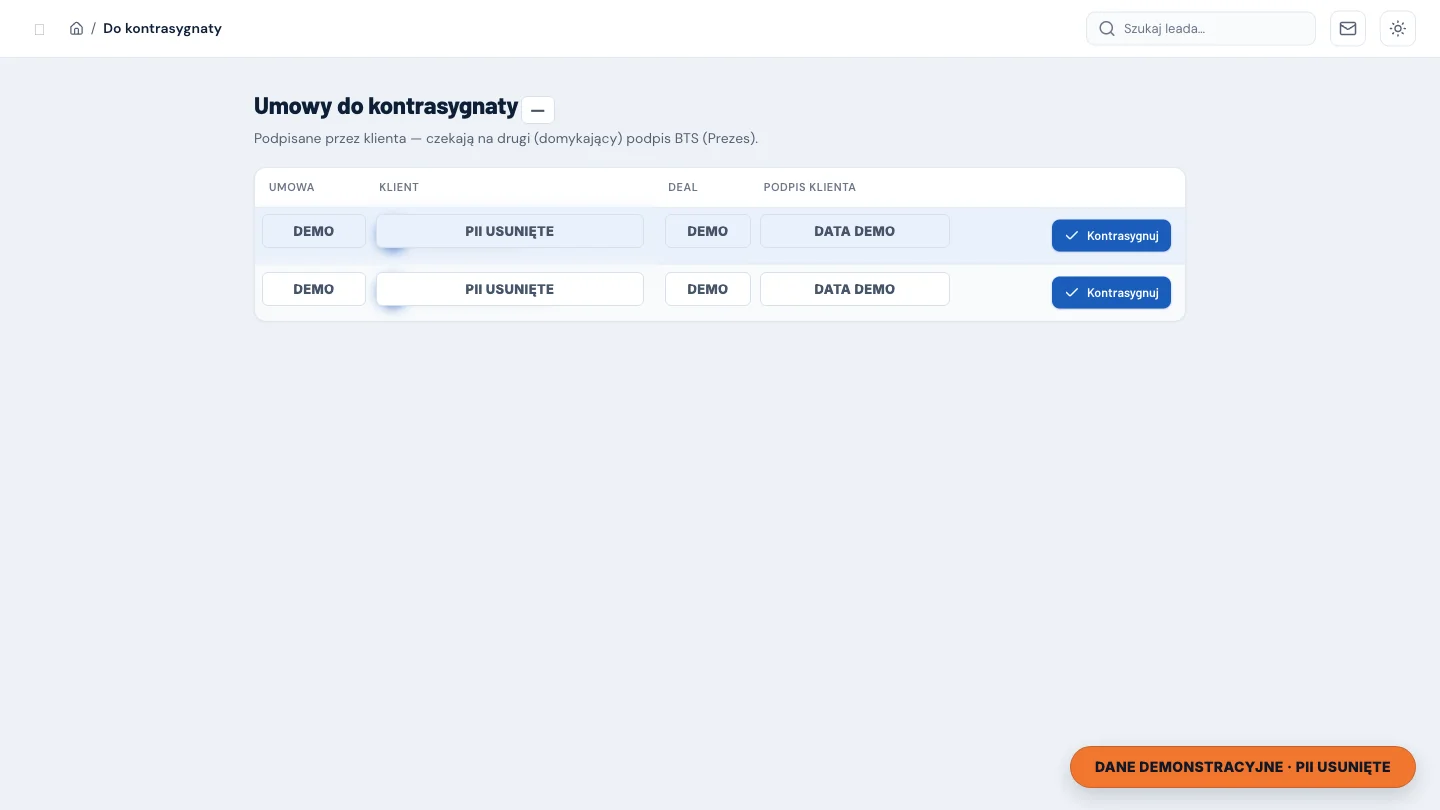Screen dimensions: 1440x810
Task: Click second row DATA DEMO cell
Action: (x=855, y=289)
